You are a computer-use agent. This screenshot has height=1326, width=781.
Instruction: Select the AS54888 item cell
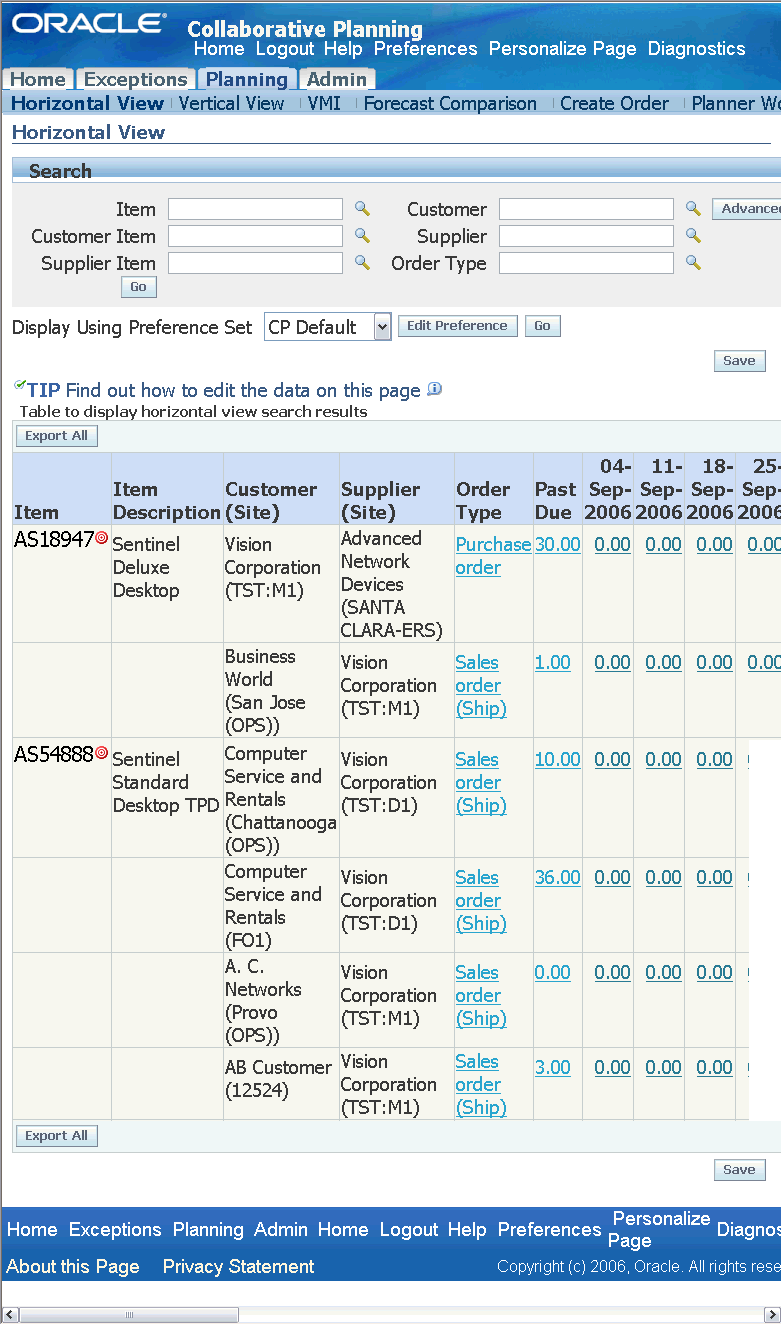coord(62,798)
